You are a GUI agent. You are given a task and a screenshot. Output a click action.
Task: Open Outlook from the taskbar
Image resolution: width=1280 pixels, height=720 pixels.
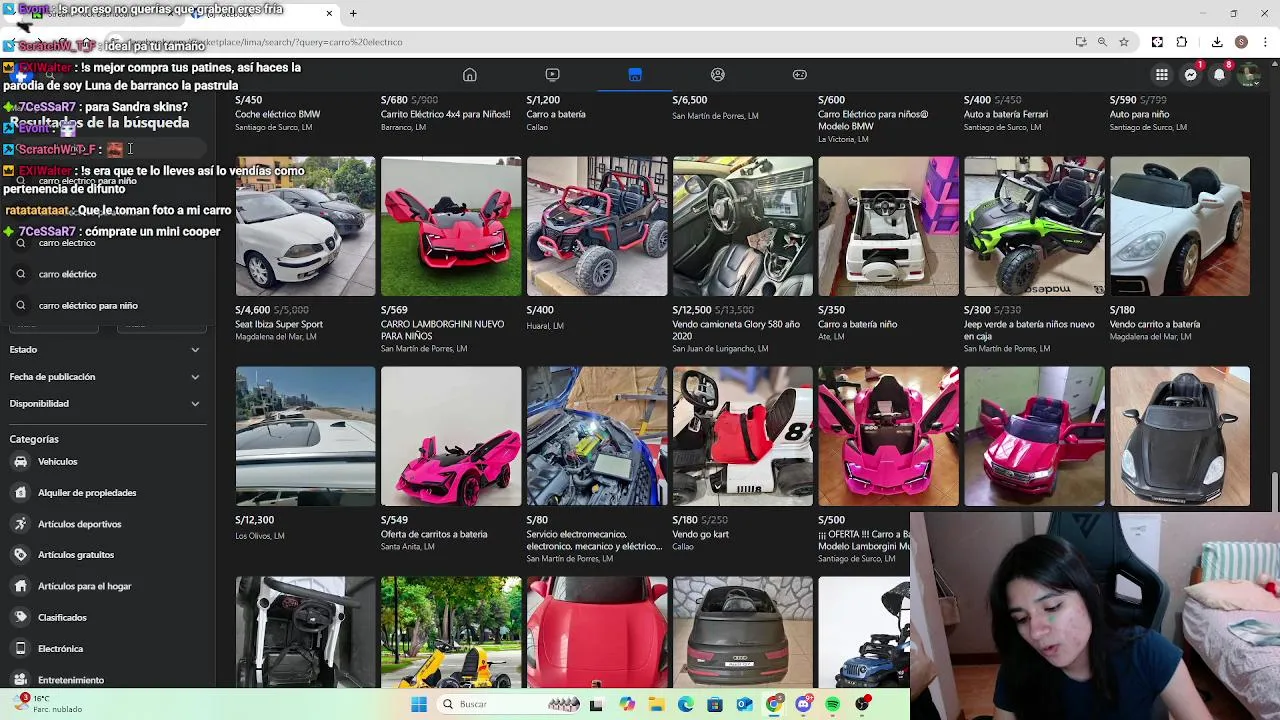point(744,704)
